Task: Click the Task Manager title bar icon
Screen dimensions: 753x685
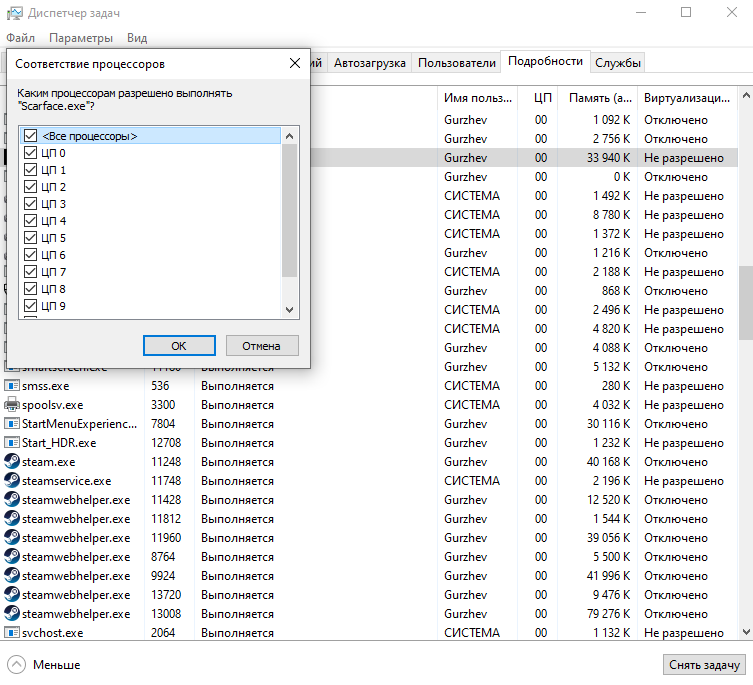Action: pos(14,13)
